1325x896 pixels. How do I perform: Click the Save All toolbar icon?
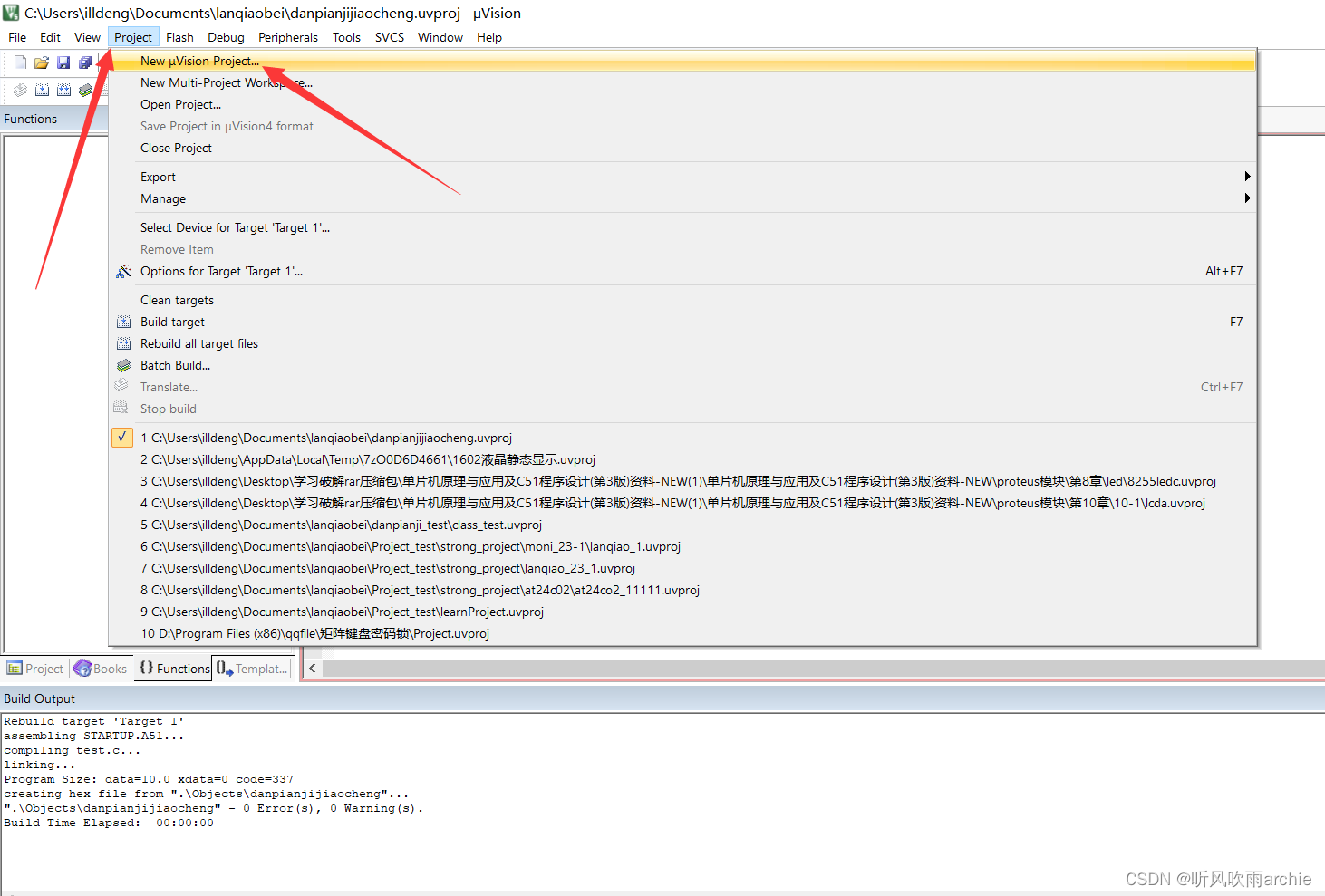pos(85,63)
